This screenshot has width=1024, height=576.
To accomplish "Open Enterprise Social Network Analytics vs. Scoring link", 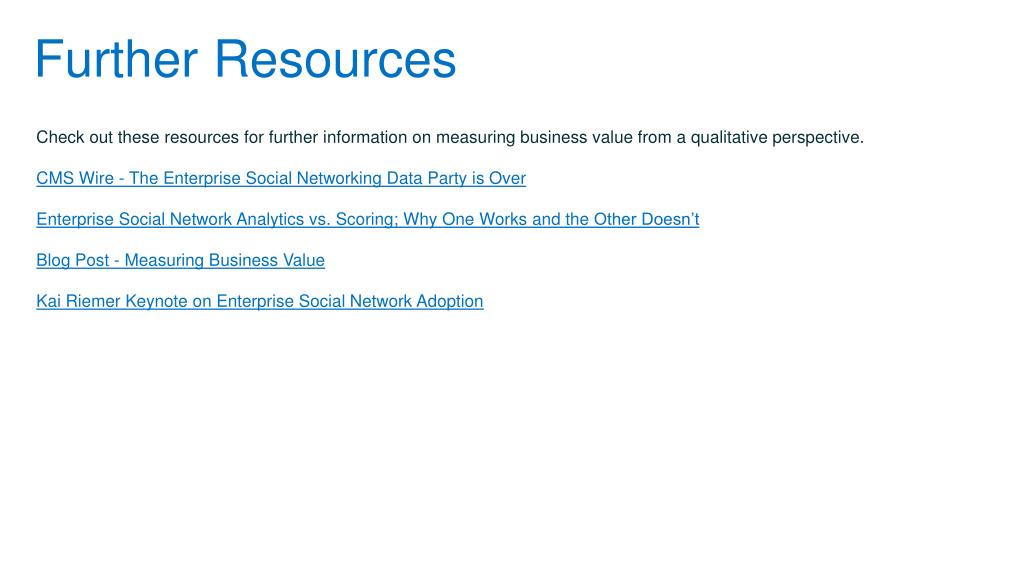I will click(368, 219).
